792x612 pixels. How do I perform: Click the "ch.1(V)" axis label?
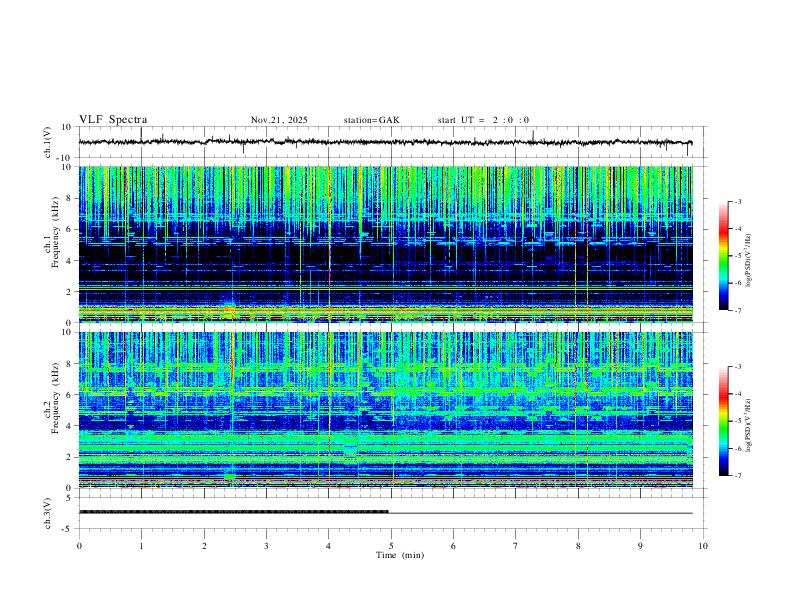(48, 142)
